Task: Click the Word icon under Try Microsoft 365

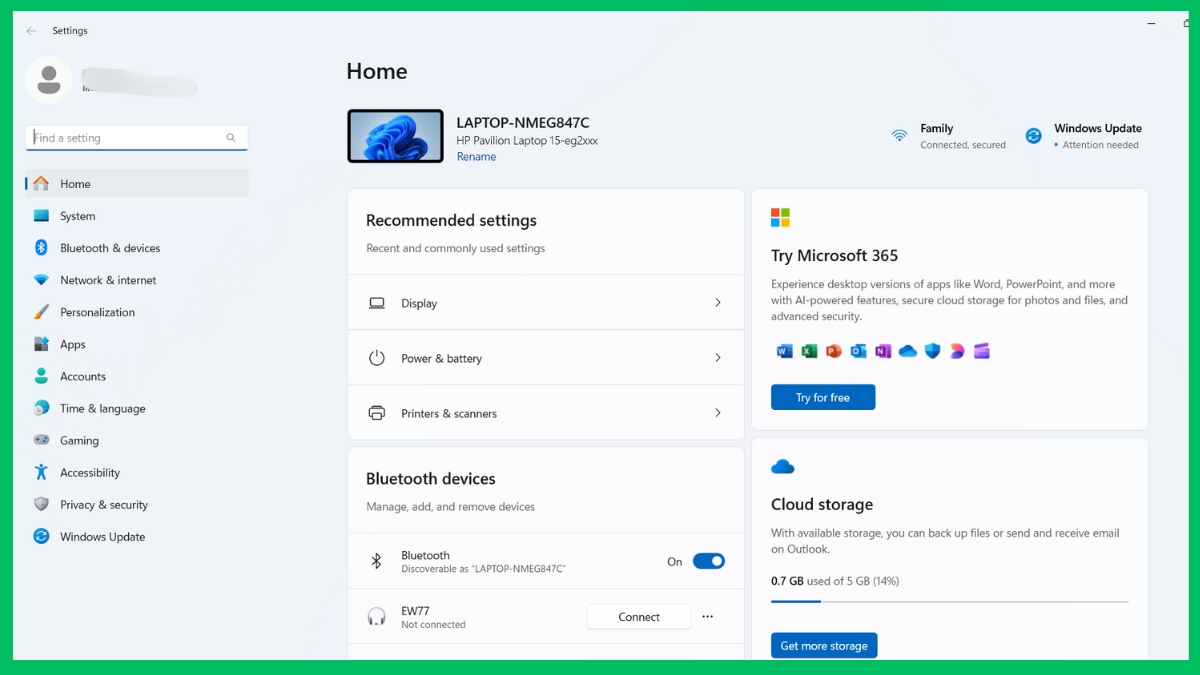Action: pos(783,351)
